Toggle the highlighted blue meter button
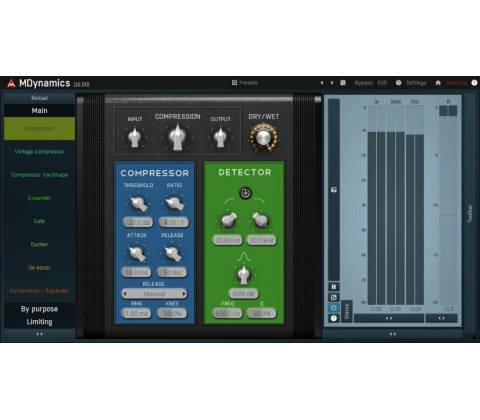The width and height of the screenshot is (480, 420). point(334,308)
